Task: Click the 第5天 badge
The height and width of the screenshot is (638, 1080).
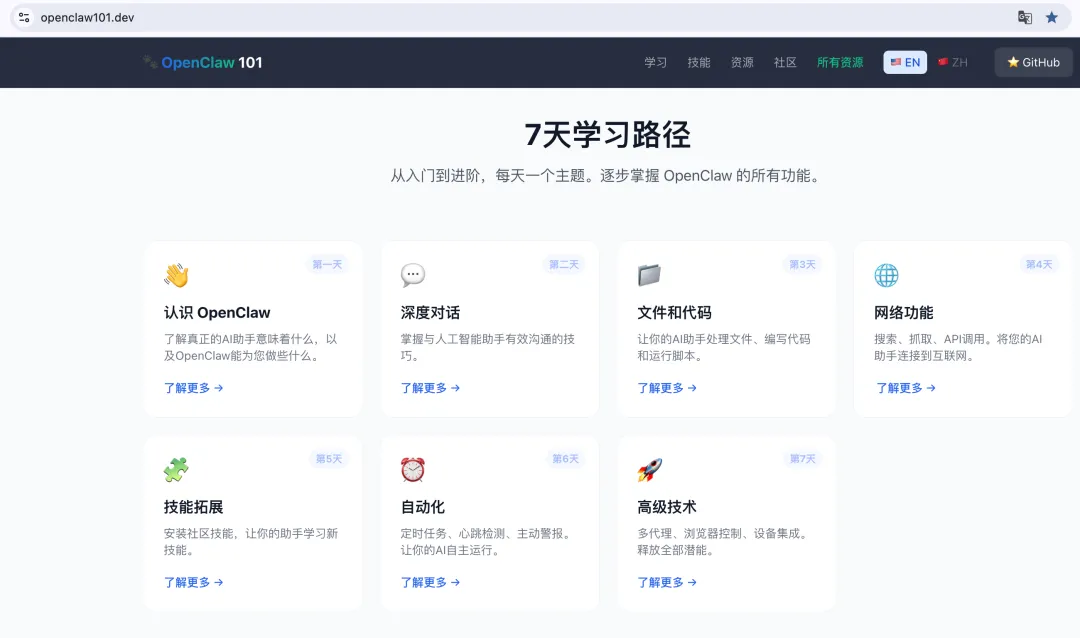Action: [329, 459]
